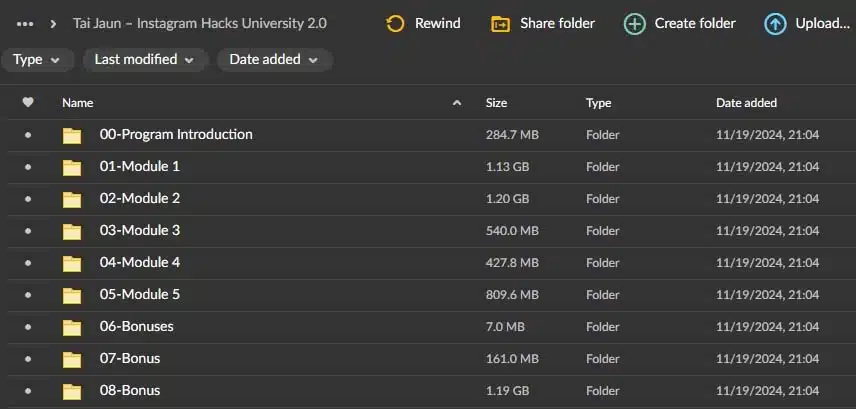
Task: Click the 809.6 MB size value
Action: pyautogui.click(x=512, y=295)
